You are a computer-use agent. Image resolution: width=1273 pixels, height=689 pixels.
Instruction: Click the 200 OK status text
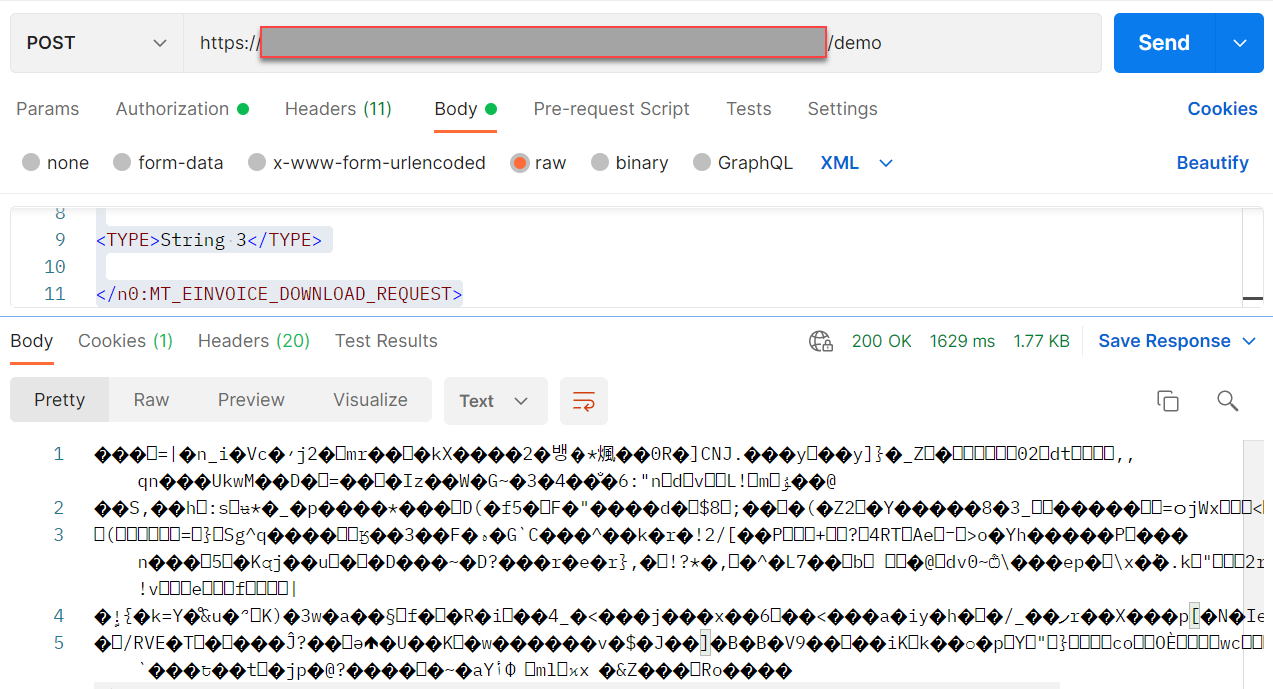tap(881, 341)
